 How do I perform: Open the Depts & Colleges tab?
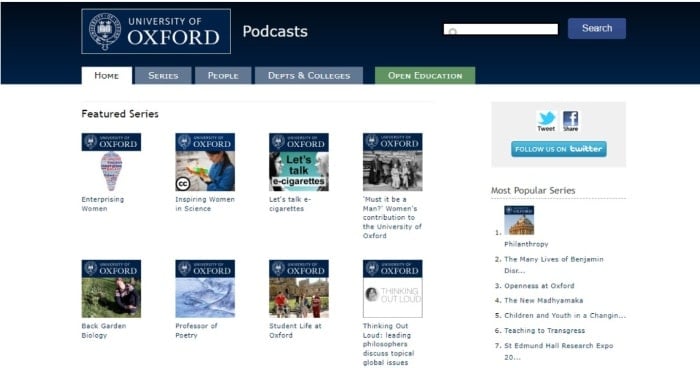click(x=309, y=75)
